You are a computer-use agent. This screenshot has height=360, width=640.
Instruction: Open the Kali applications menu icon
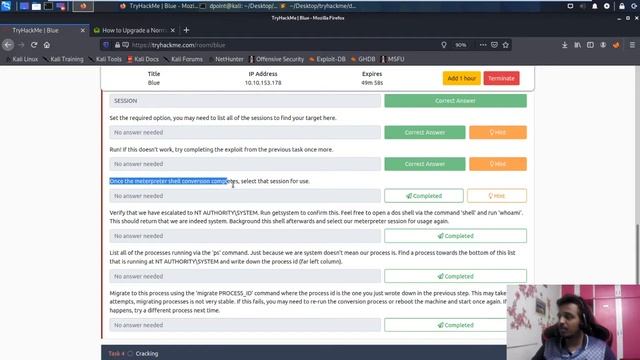click(6, 6)
